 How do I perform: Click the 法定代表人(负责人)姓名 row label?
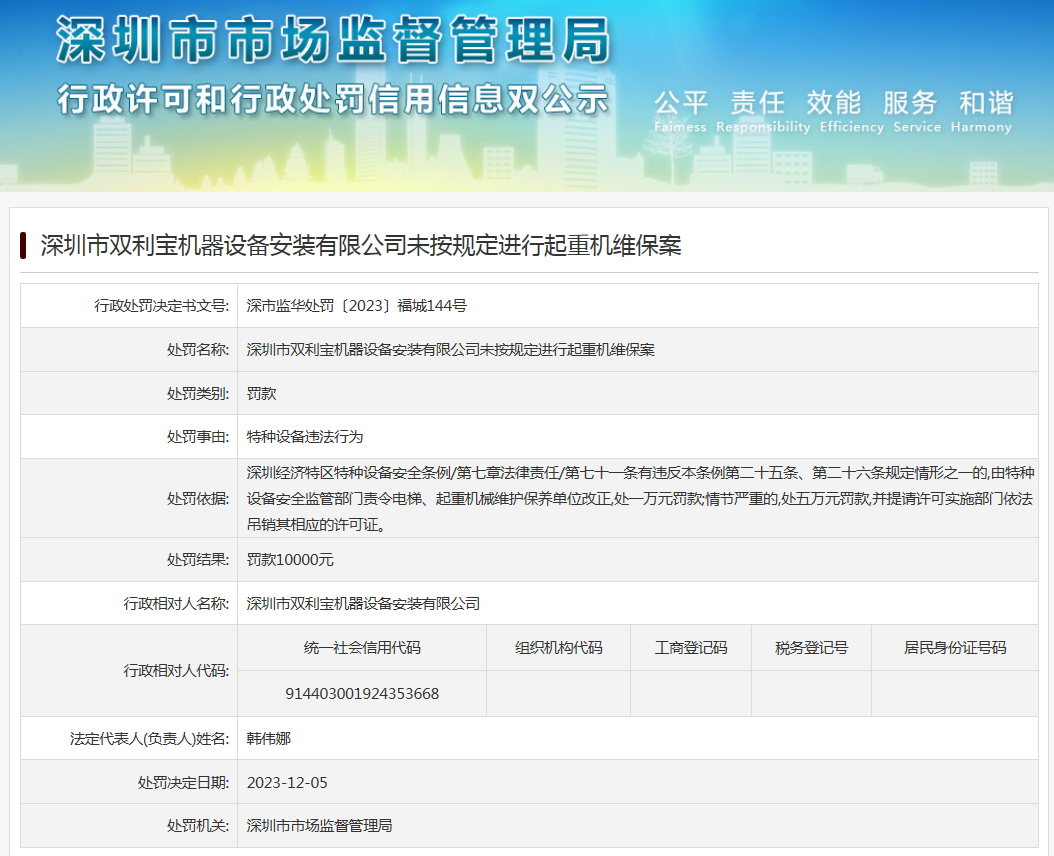click(x=149, y=739)
